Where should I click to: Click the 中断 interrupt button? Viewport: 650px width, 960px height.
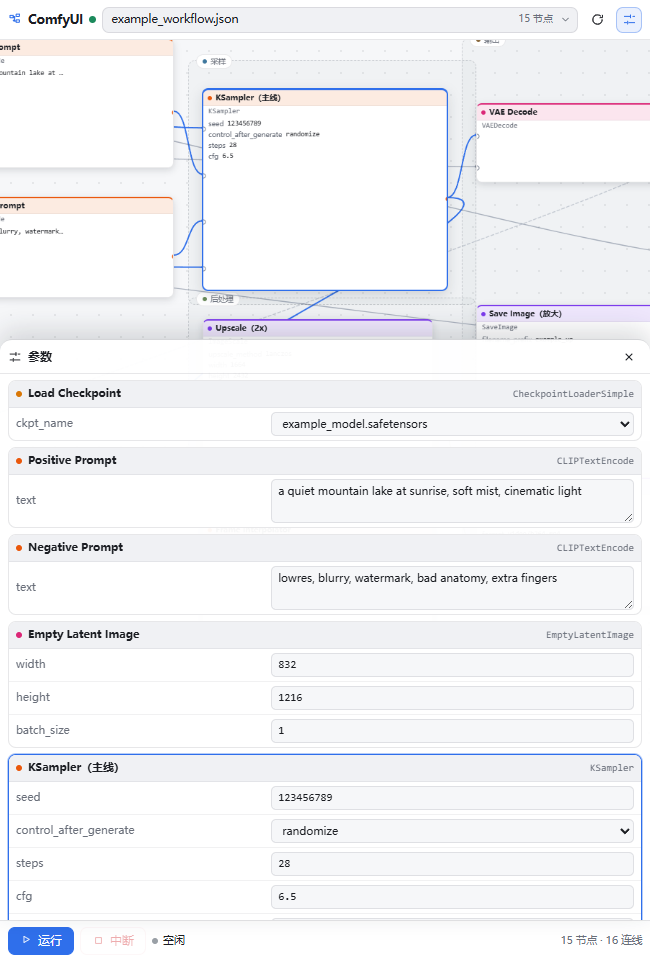pyautogui.click(x=113, y=940)
